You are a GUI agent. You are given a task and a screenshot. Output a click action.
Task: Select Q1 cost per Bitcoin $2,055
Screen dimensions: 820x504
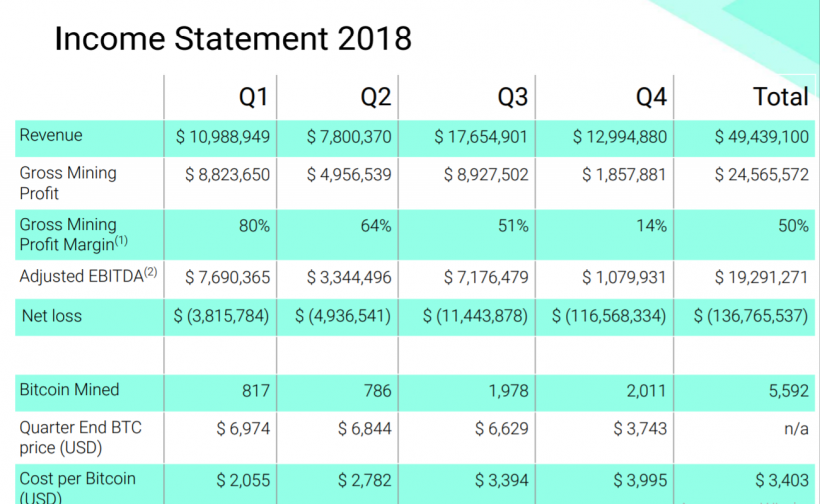(243, 480)
